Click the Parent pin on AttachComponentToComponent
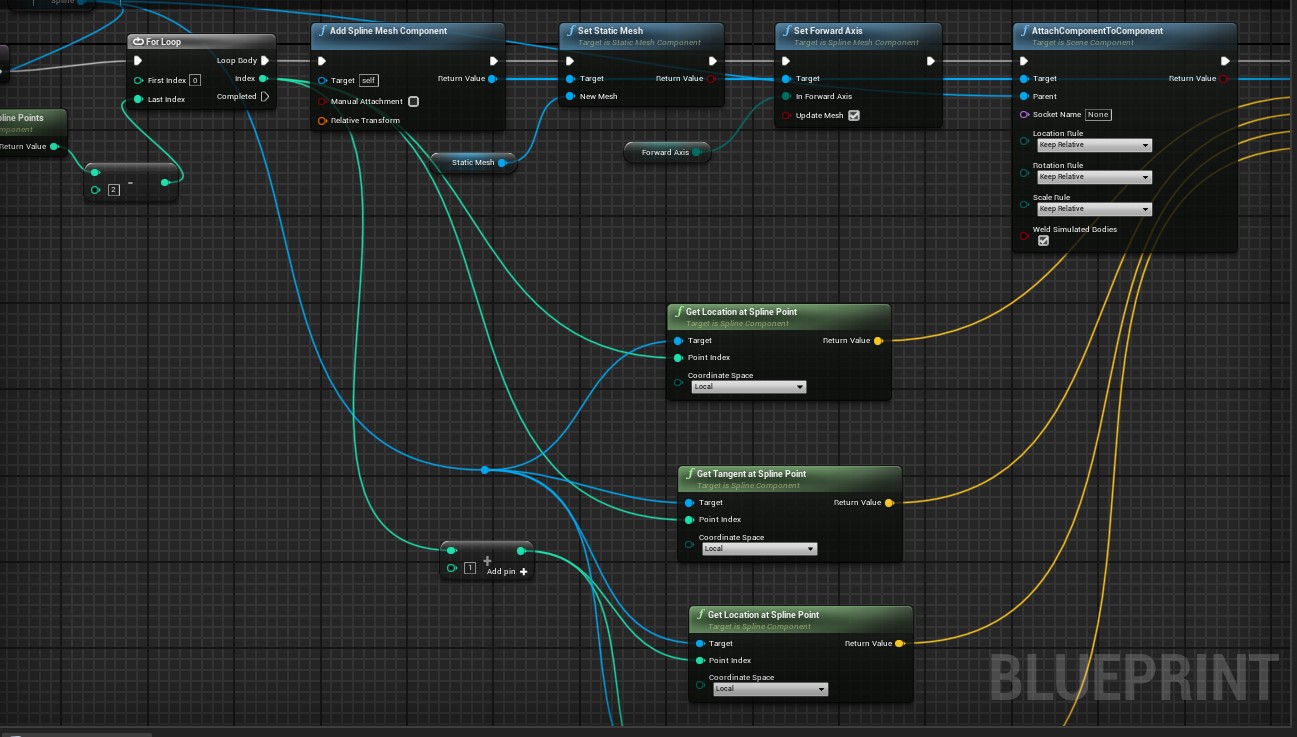The height and width of the screenshot is (737, 1297). click(x=1024, y=96)
